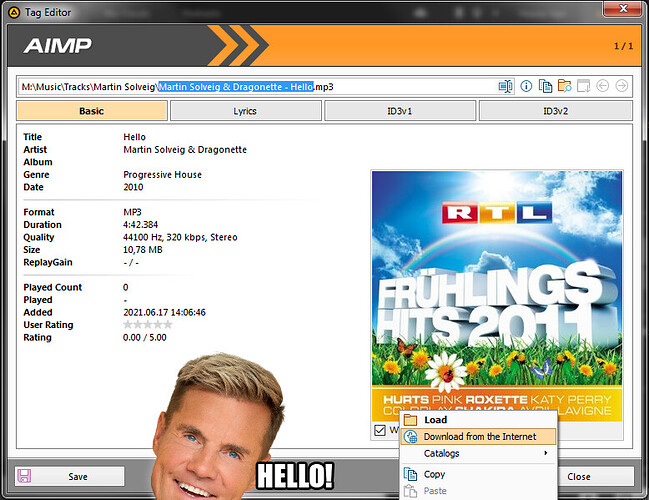This screenshot has width=649, height=500.
Task: Switch to the ID3v1 tab
Action: 400,111
